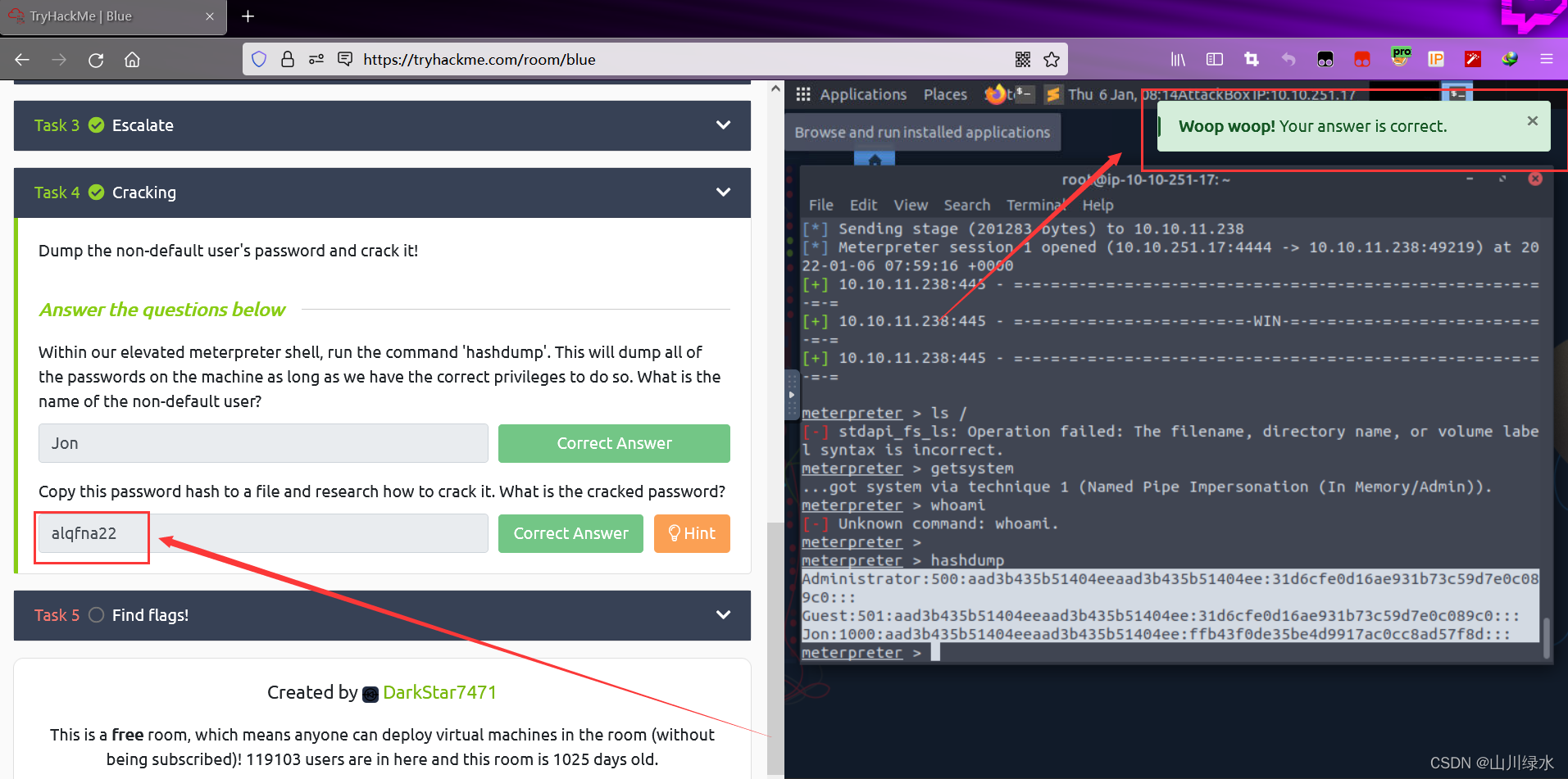The width and height of the screenshot is (1568, 779).
Task: Click the alqfna22 answer field
Action: pyautogui.click(x=263, y=533)
